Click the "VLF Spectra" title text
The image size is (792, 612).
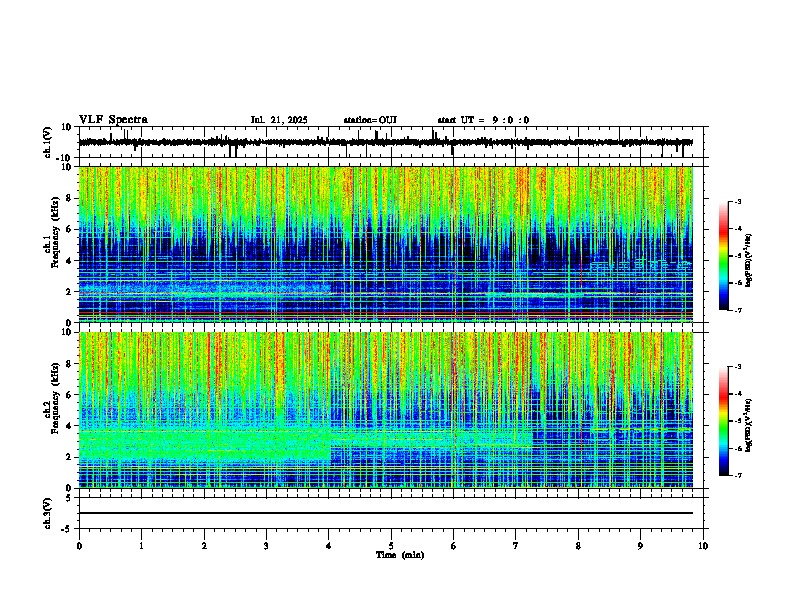[113, 120]
